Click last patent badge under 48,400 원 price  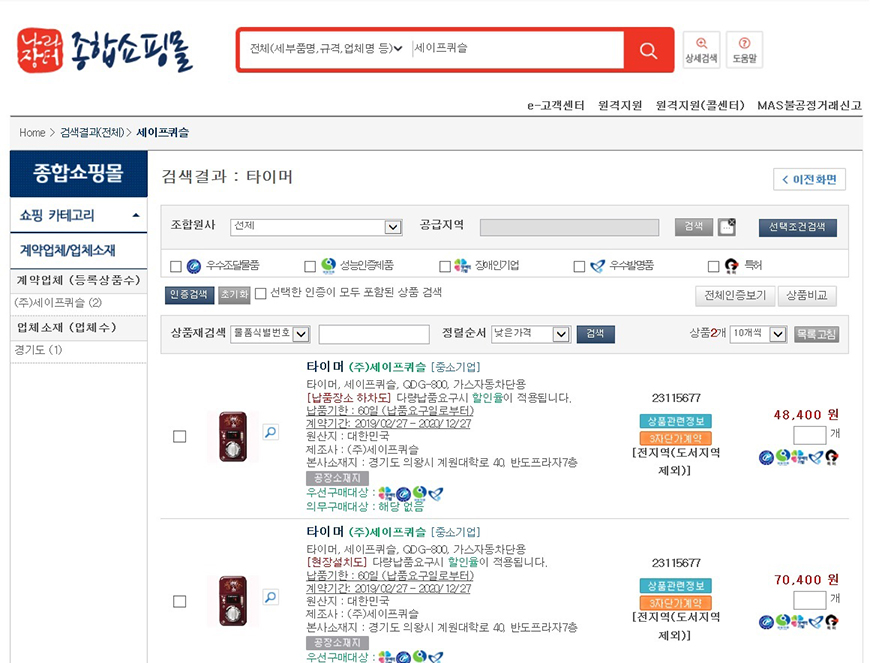pos(832,458)
